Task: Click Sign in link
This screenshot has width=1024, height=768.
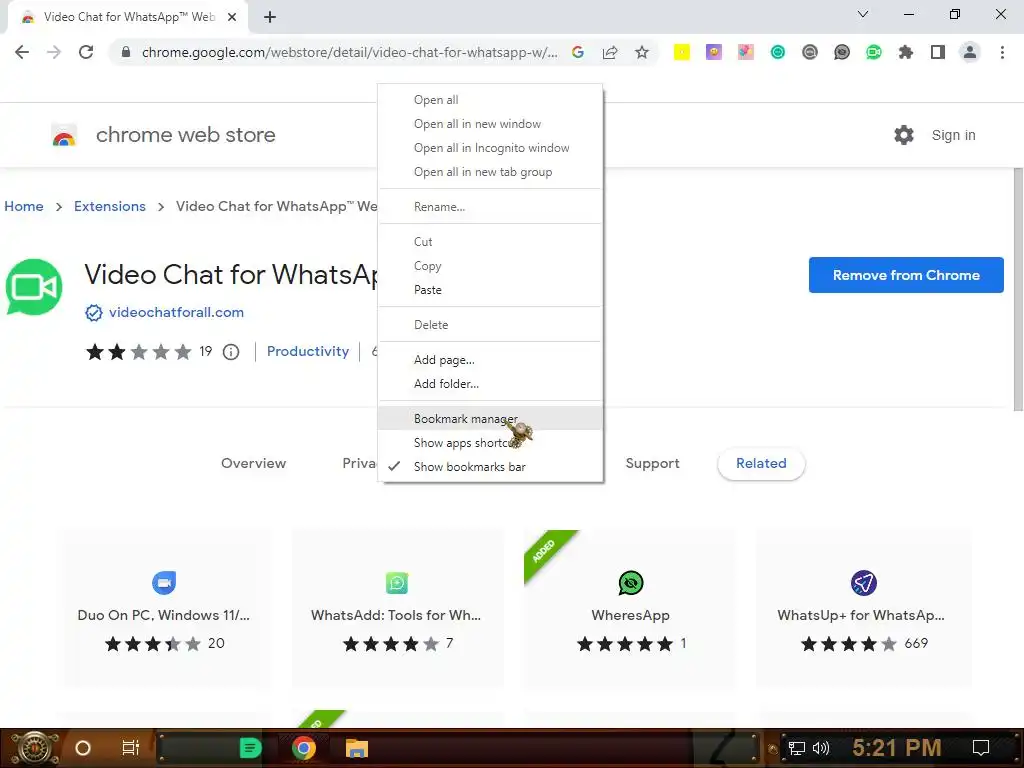Action: 953,135
